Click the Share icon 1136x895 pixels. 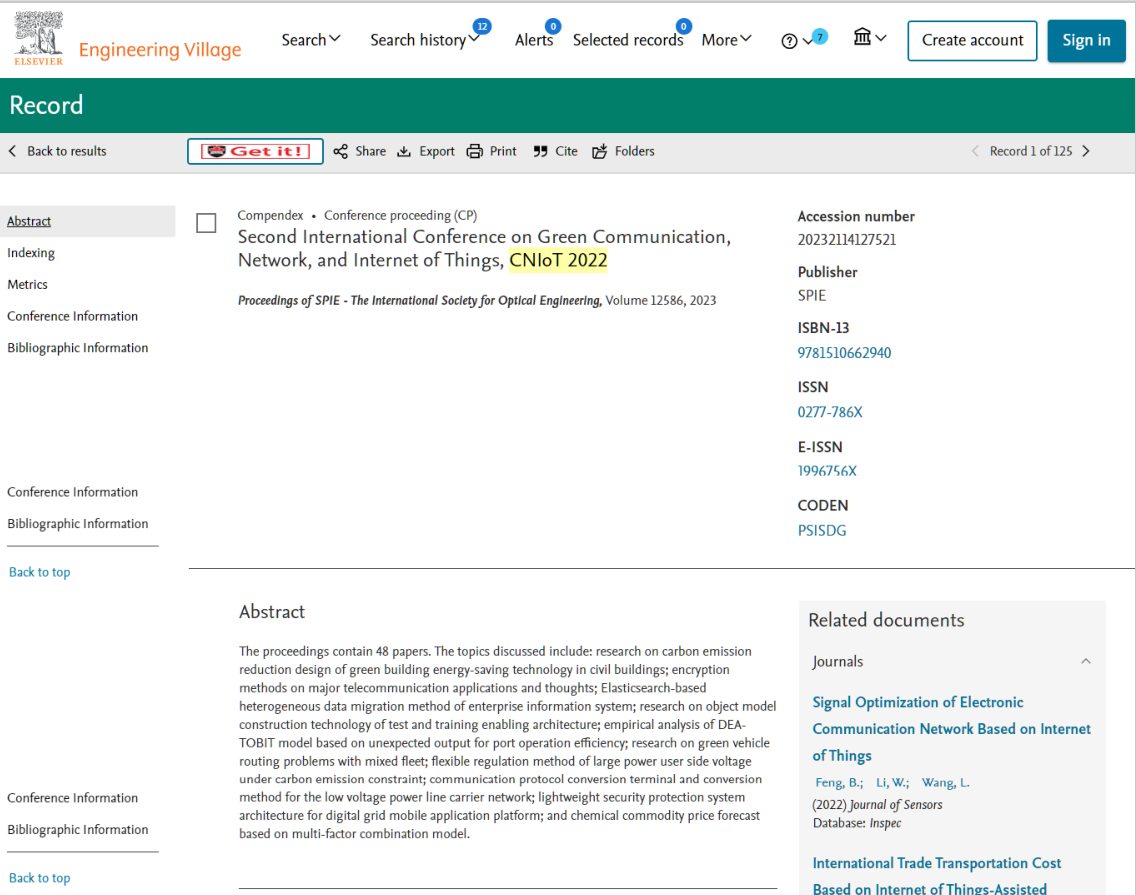(x=341, y=151)
